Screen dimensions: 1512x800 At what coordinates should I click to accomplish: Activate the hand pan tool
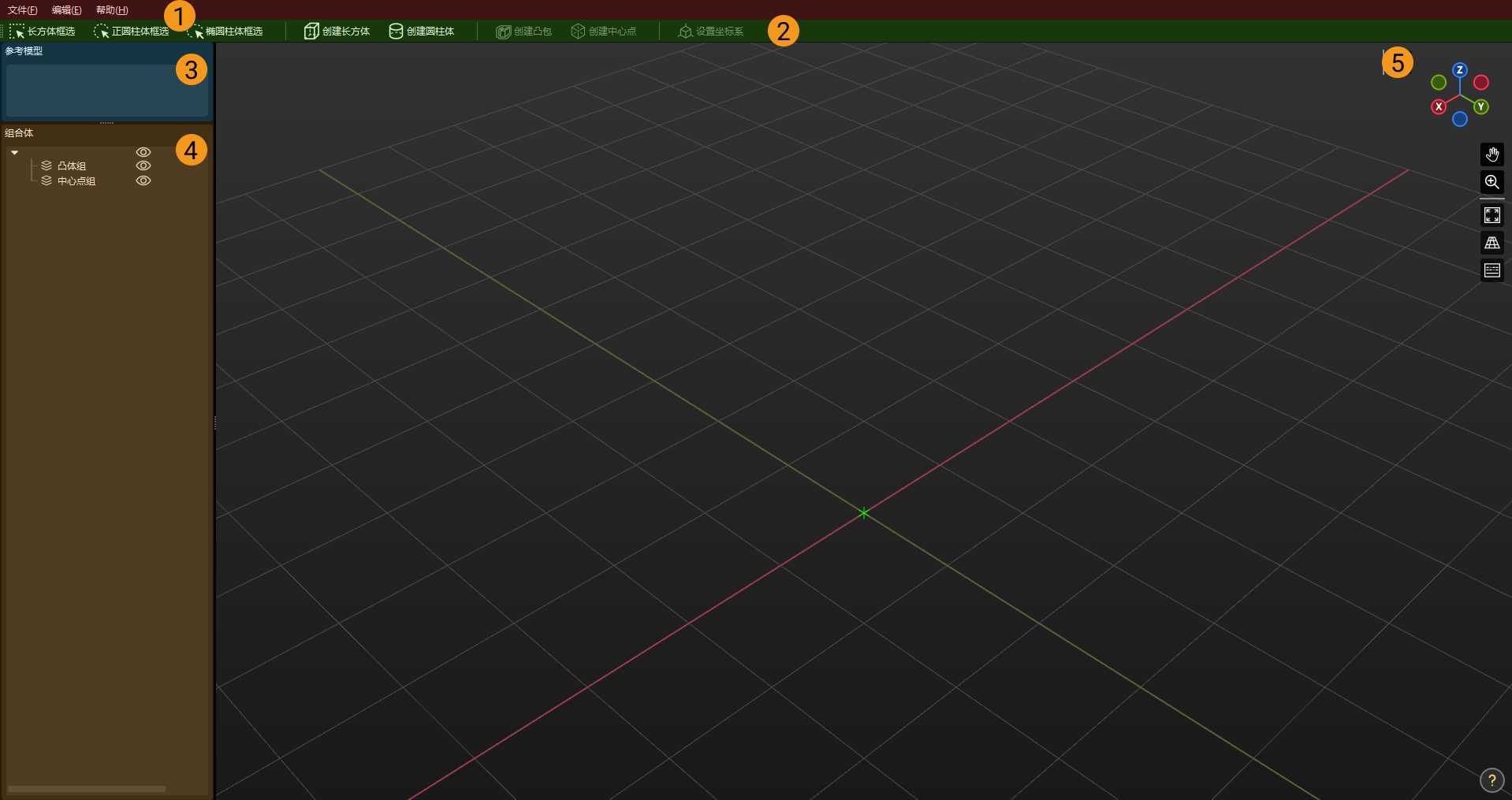pyautogui.click(x=1492, y=154)
